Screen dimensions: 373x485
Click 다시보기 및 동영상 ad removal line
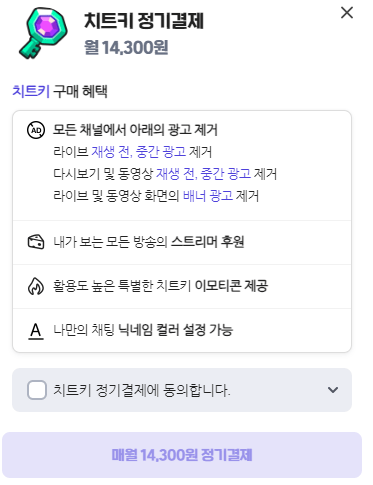point(165,174)
